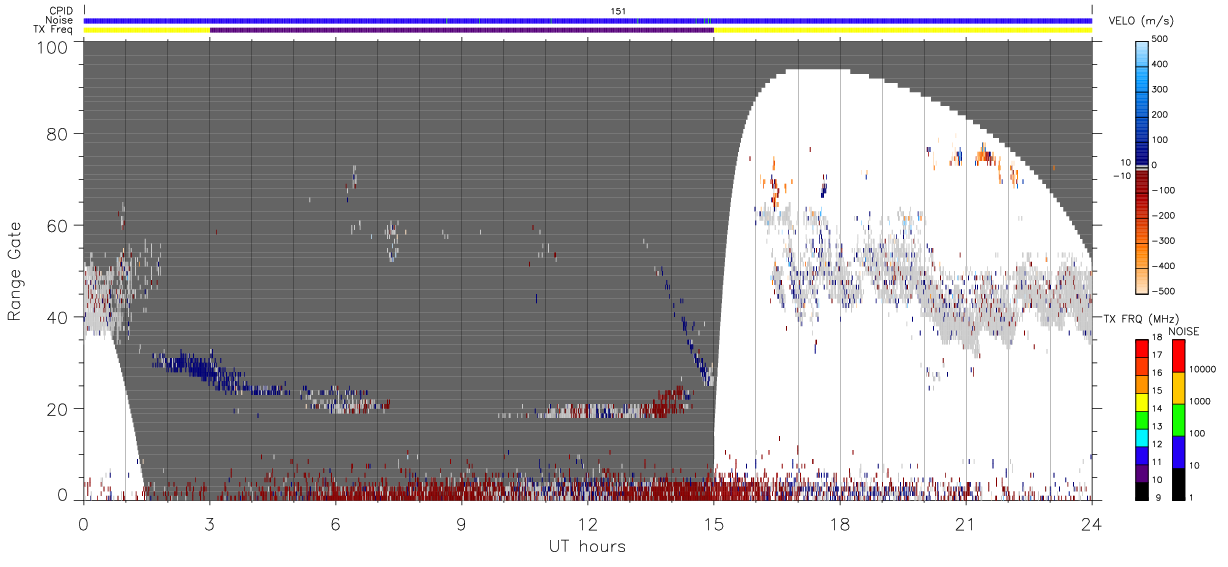Click the noise scale label 1000
This screenshot has height=567, width=1228.
tap(1199, 401)
